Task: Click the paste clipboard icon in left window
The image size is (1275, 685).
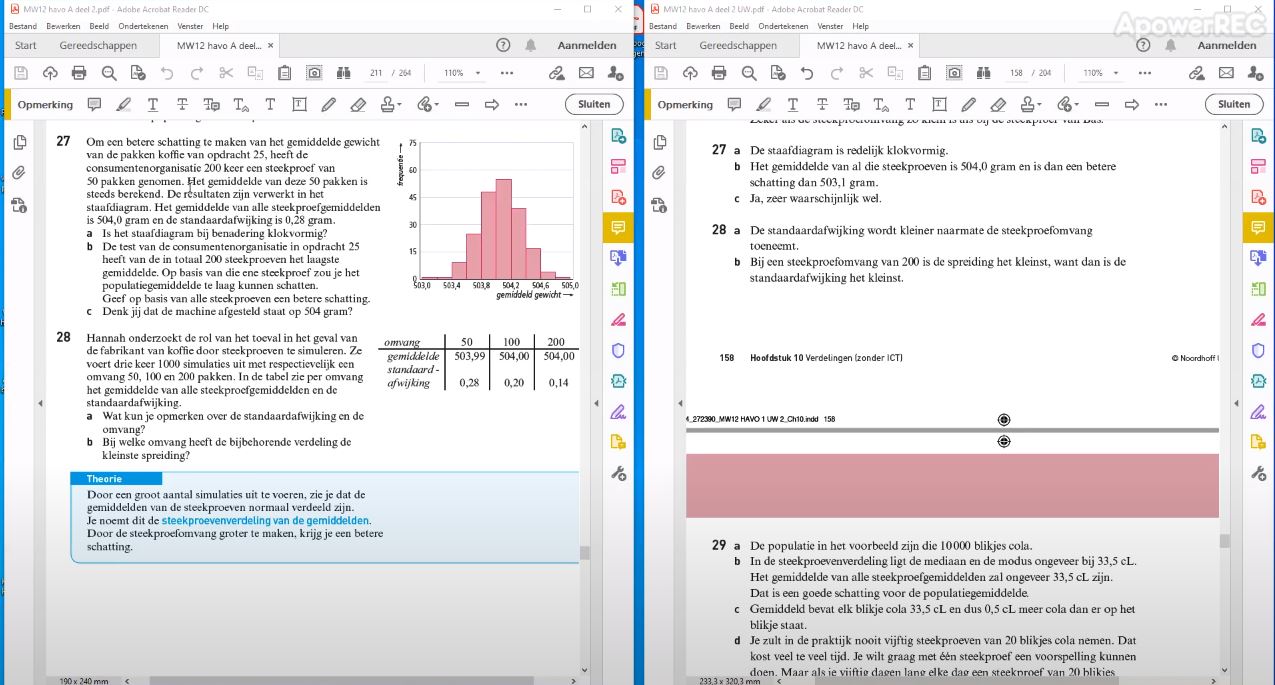Action: (285, 73)
